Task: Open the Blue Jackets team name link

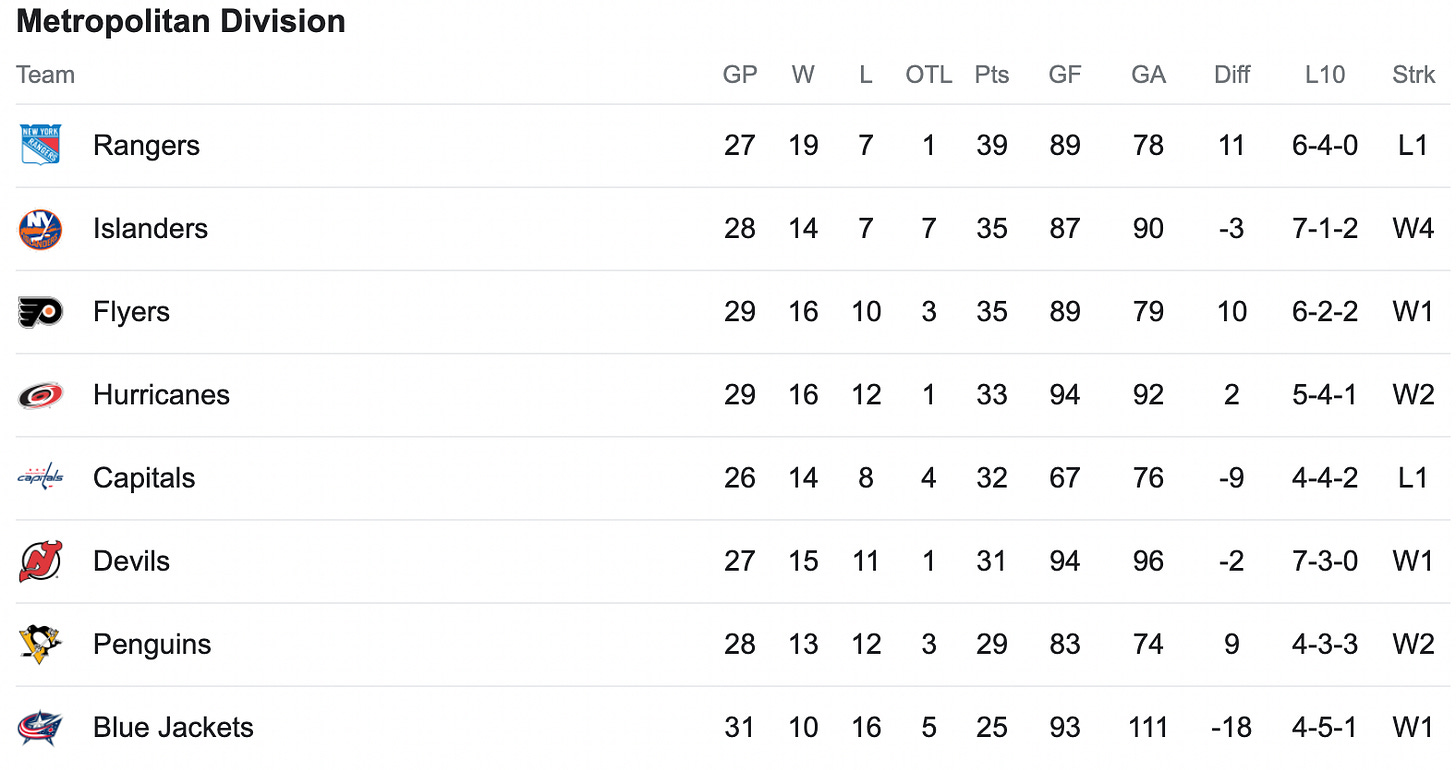Action: click(x=173, y=727)
